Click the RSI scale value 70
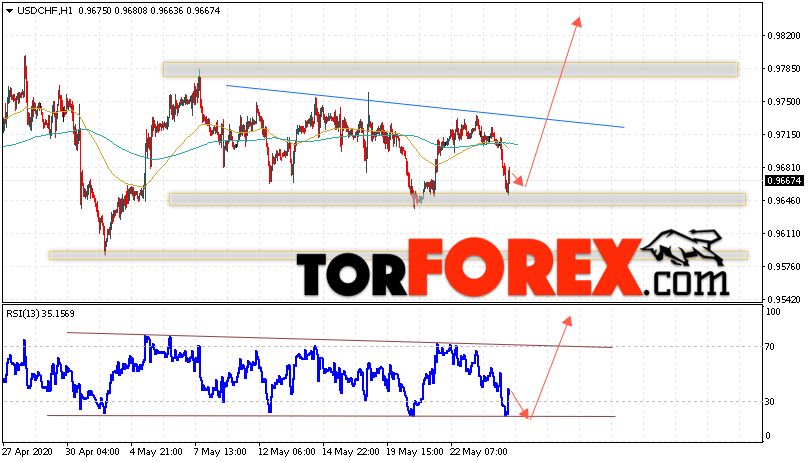The height and width of the screenshot is (463, 808). (x=770, y=347)
